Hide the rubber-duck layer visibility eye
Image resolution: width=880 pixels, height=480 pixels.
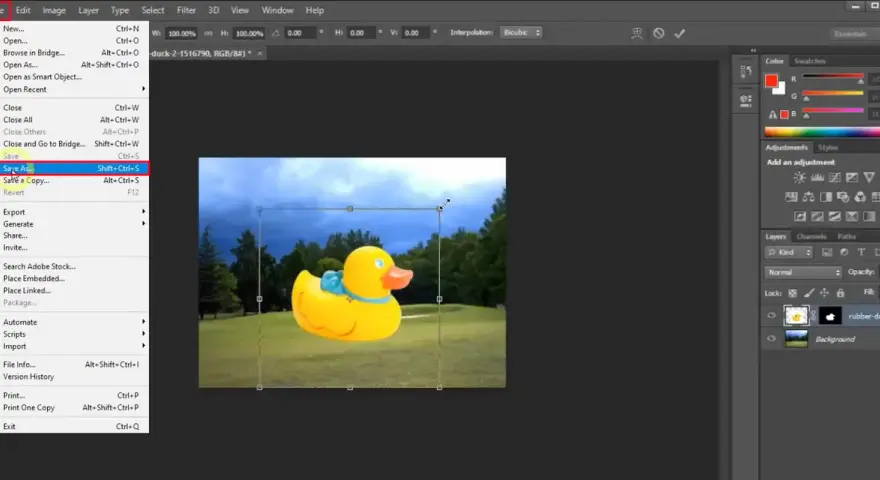[771, 316]
